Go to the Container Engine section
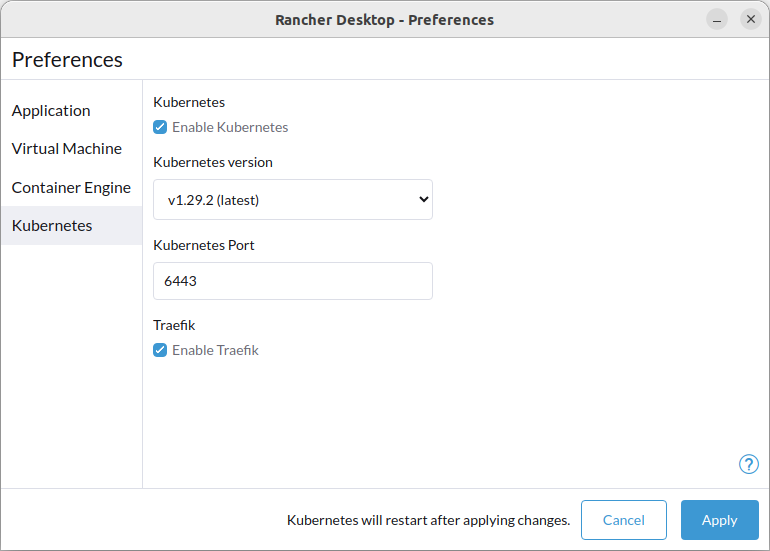This screenshot has width=770, height=551. 71,188
